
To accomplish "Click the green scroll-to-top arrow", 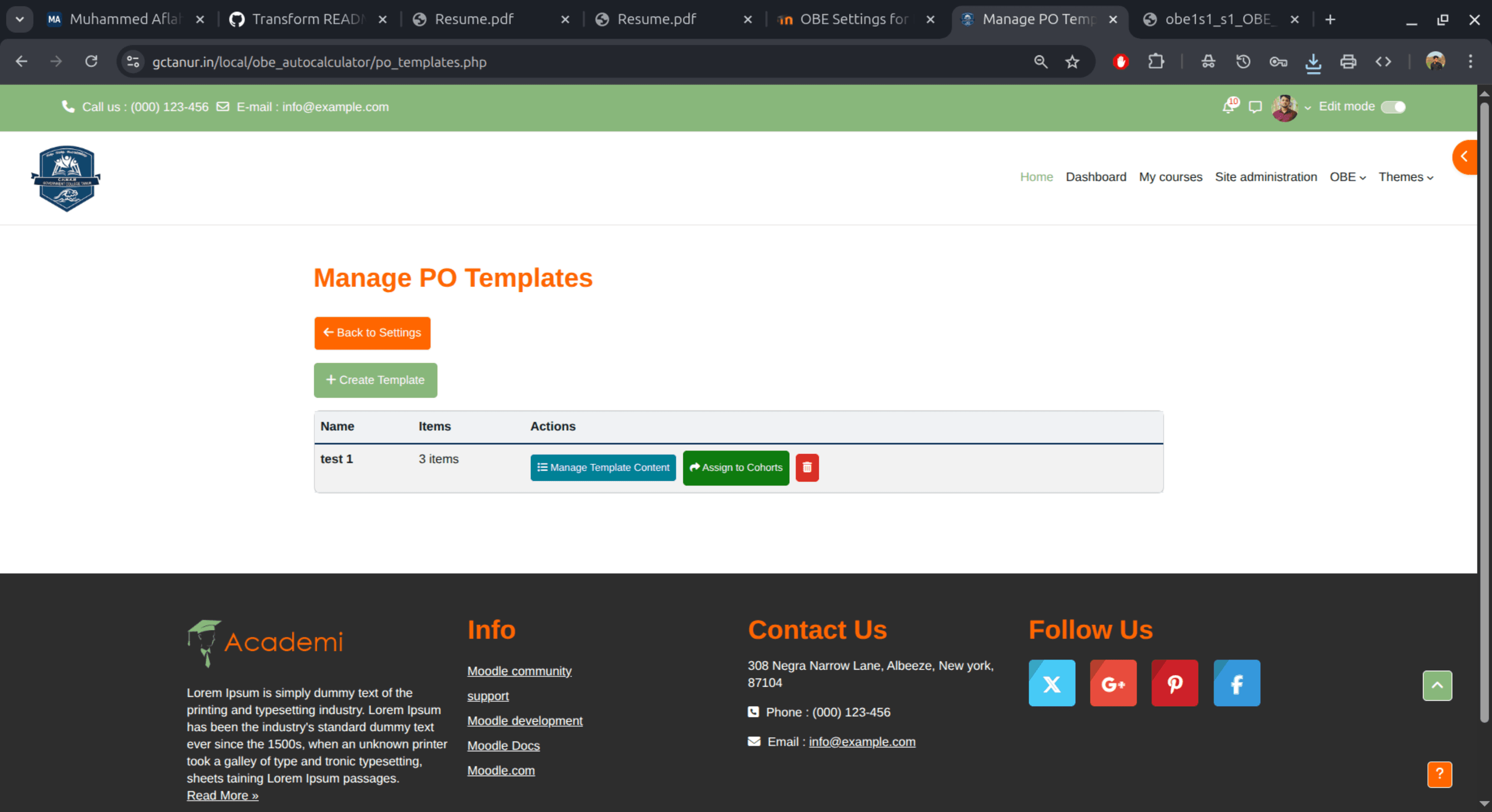I will click(1437, 686).
